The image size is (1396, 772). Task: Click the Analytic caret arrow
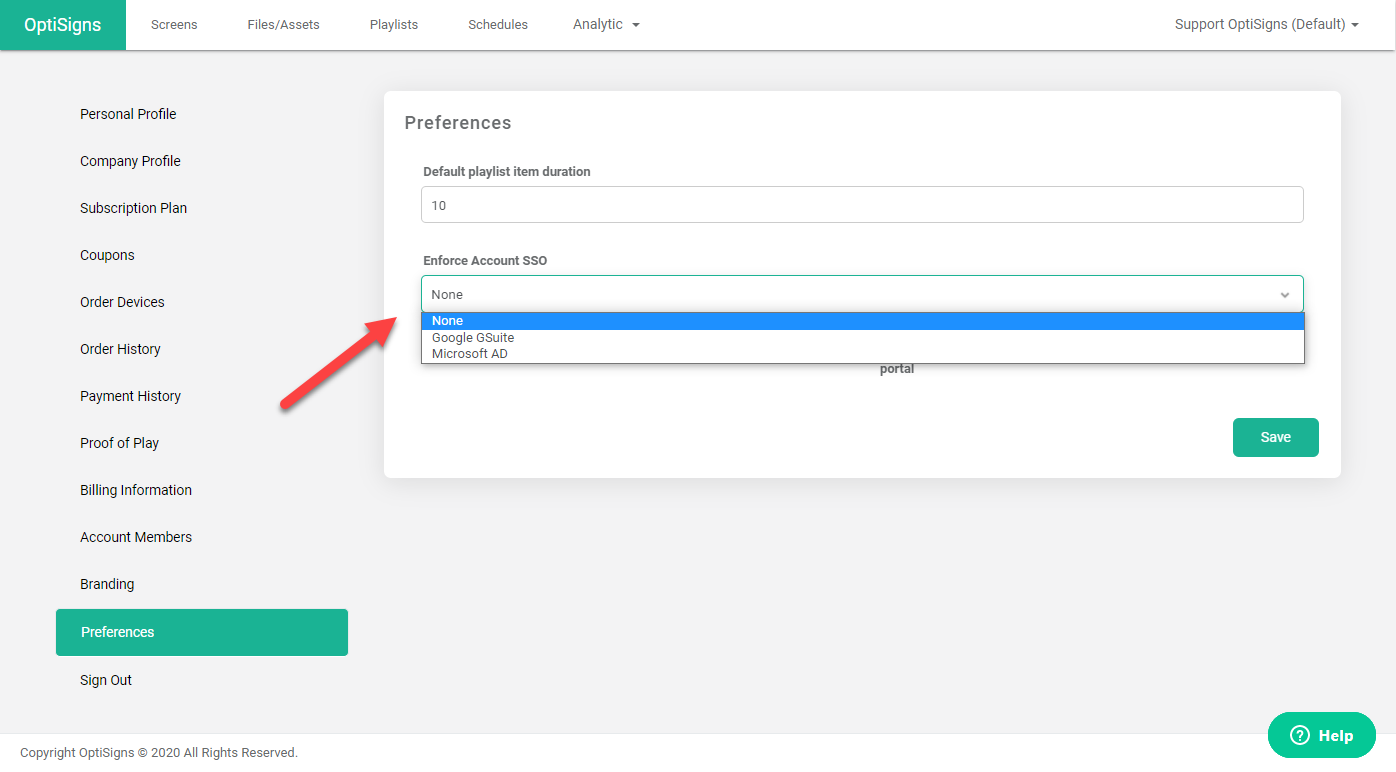(636, 25)
